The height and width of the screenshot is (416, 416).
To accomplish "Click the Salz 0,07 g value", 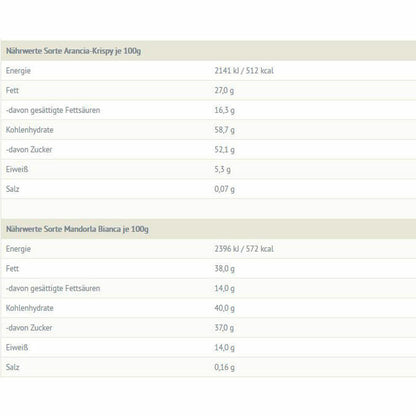I will point(224,189).
